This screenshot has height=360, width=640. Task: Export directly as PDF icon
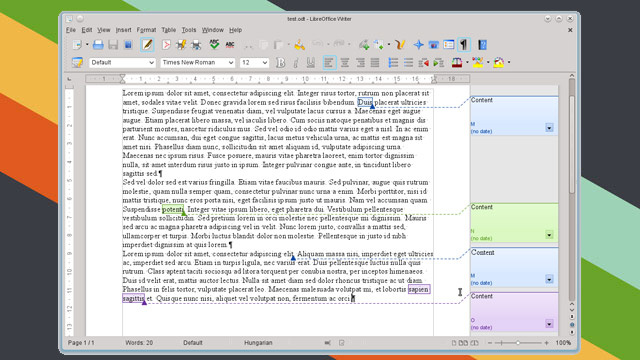pos(166,45)
